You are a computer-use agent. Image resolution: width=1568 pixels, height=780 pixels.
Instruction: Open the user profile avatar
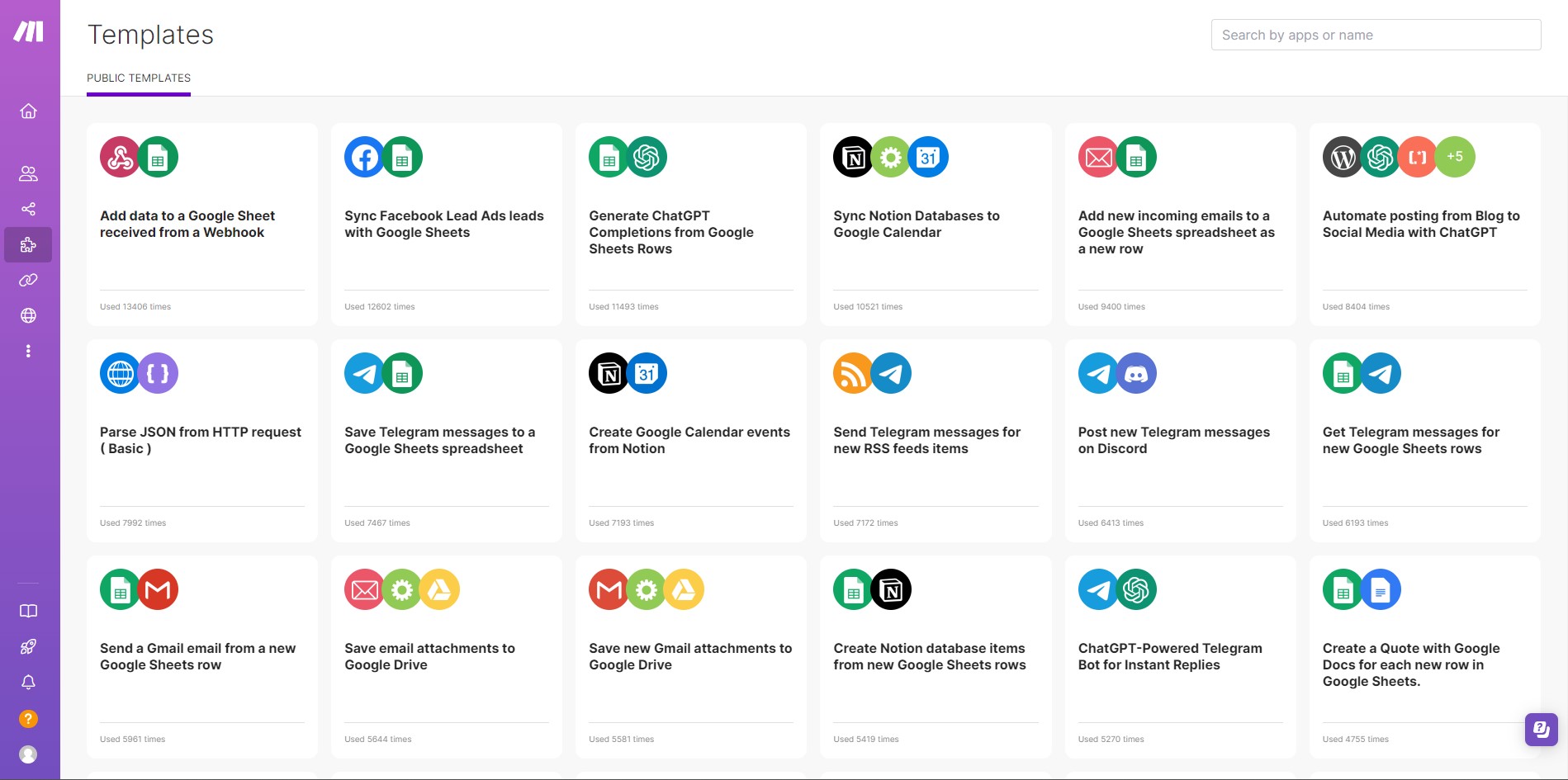coord(28,754)
